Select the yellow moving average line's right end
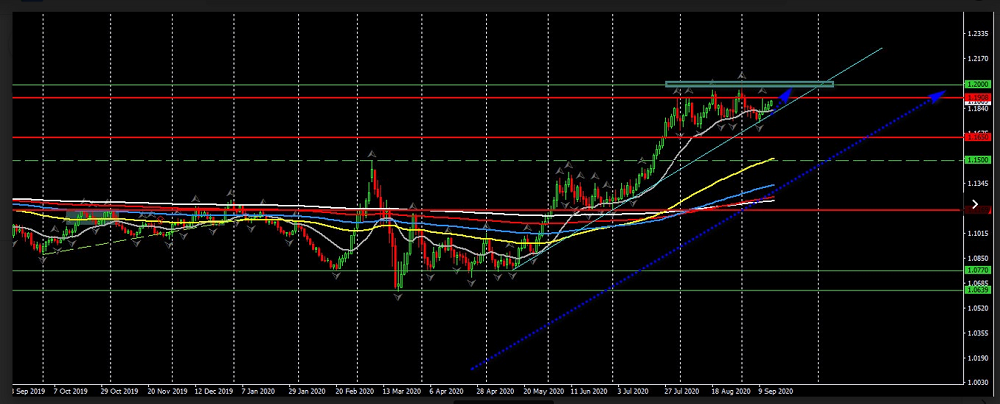Screen dimensions: 1000x404 tap(774, 158)
